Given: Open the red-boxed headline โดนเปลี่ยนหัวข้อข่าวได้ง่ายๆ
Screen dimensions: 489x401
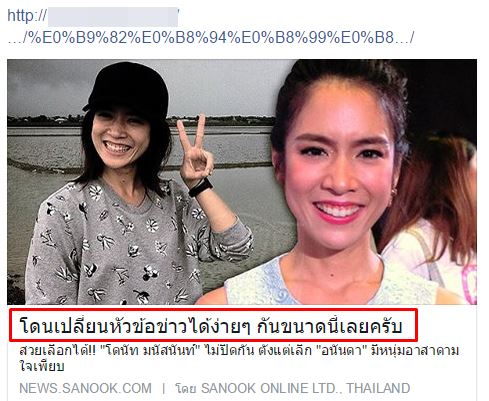Looking at the screenshot, I should pos(211,326).
